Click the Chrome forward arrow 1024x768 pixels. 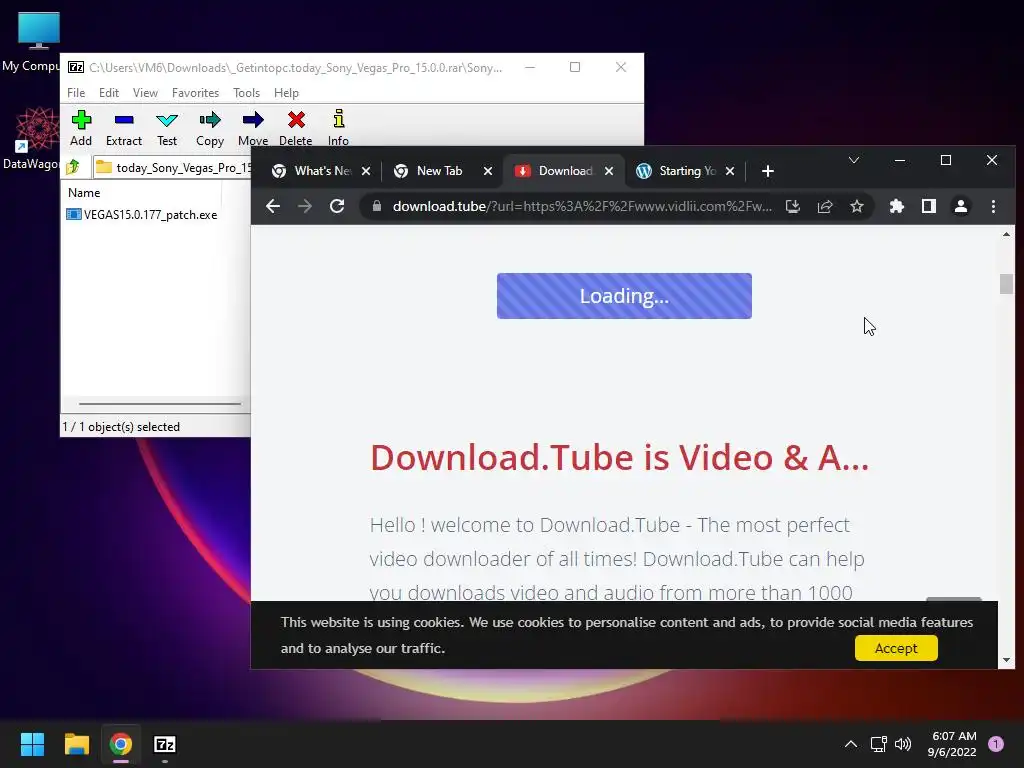305,206
